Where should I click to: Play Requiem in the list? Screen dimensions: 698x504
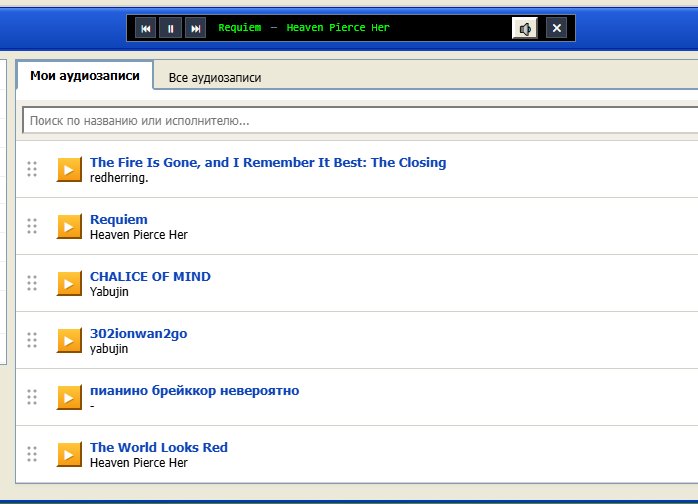(69, 226)
